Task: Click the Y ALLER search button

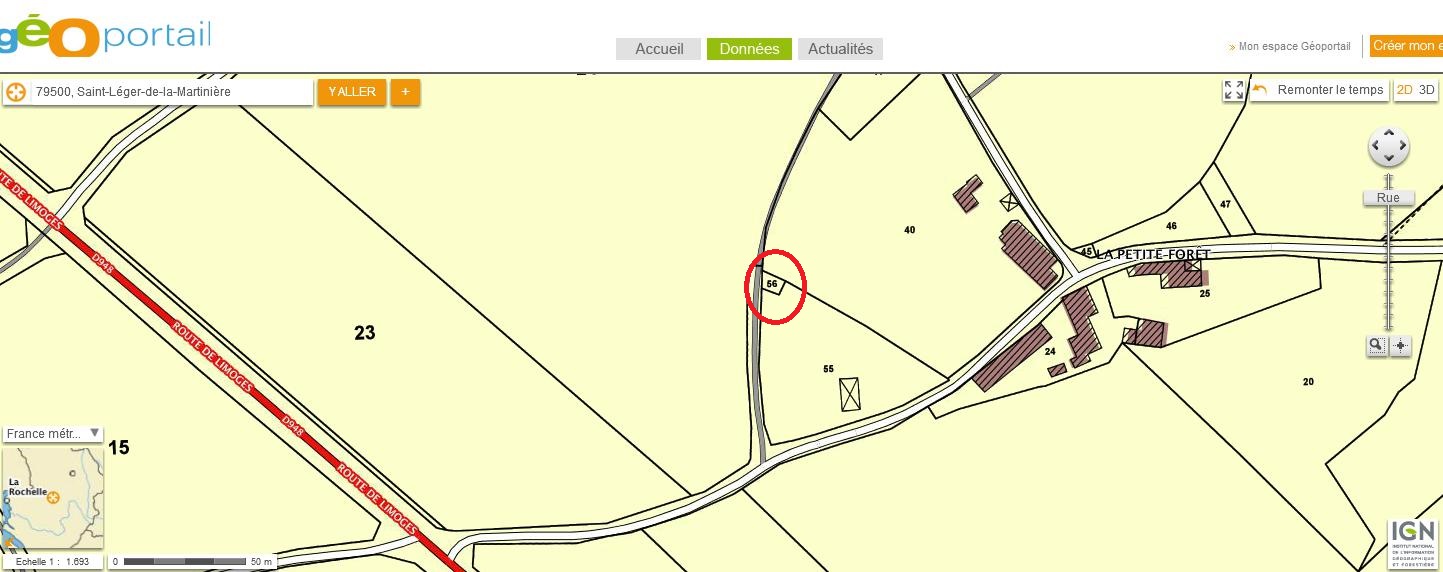Action: tap(352, 92)
